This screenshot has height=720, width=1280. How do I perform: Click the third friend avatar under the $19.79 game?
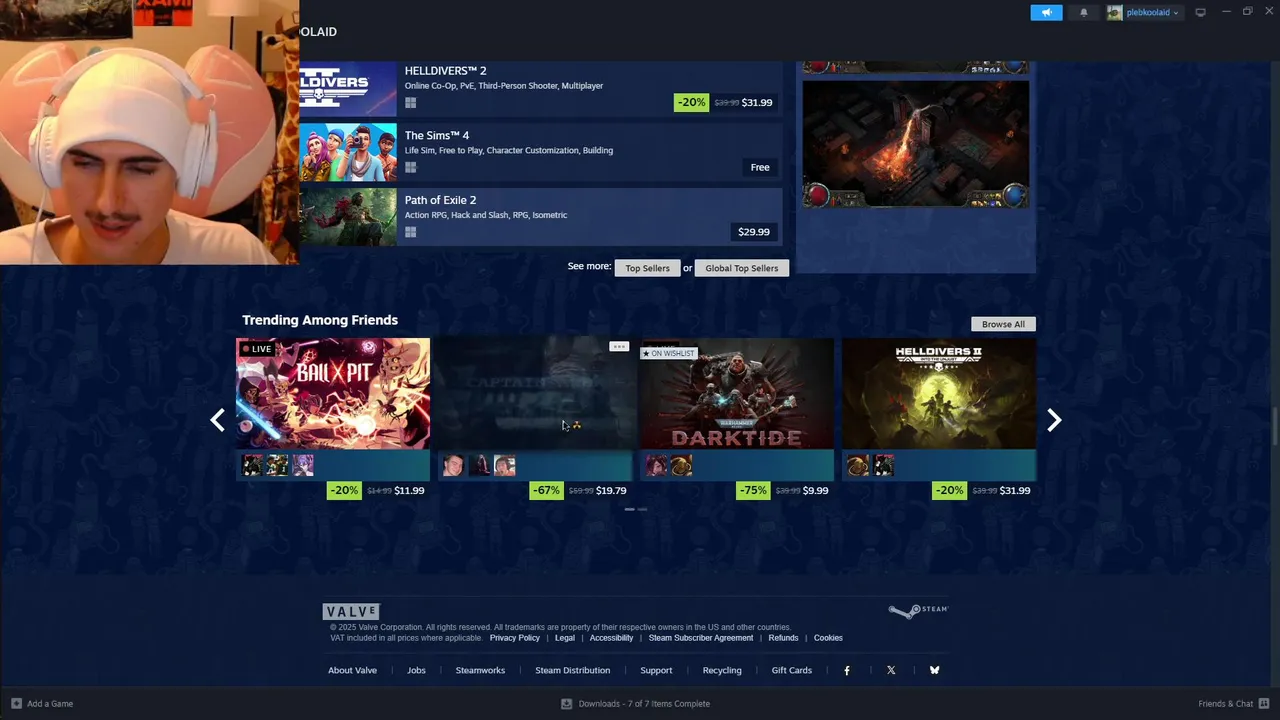click(505, 465)
